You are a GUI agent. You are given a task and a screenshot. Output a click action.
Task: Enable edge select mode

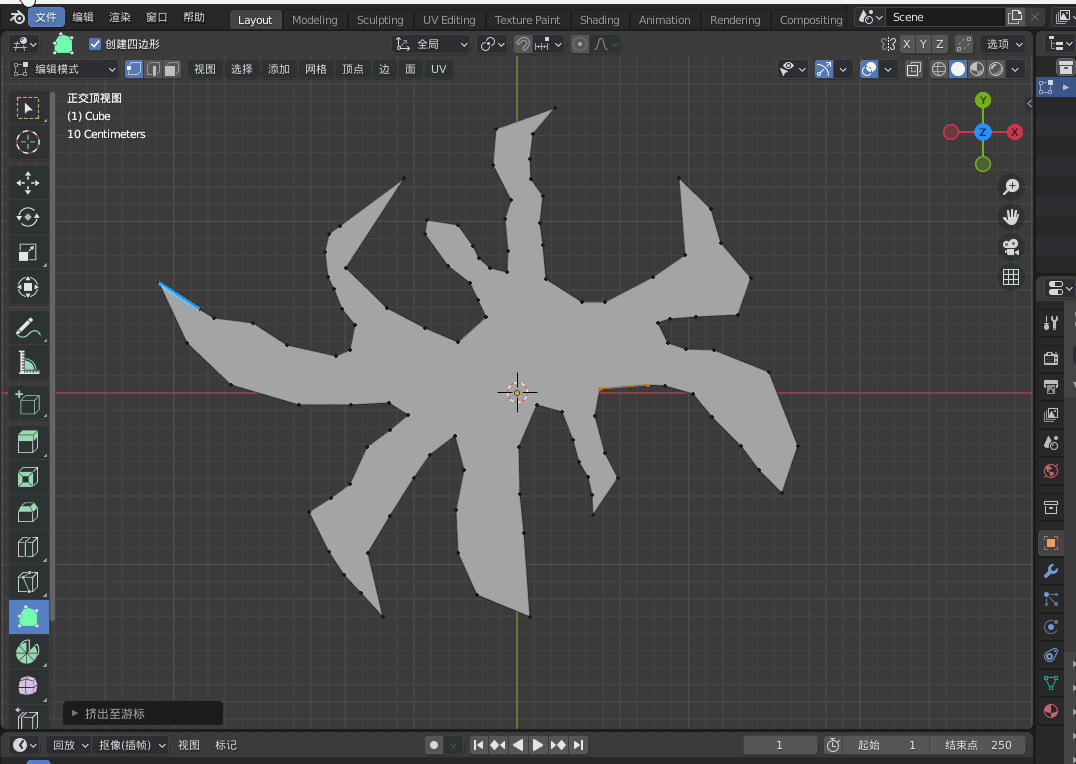(153, 69)
